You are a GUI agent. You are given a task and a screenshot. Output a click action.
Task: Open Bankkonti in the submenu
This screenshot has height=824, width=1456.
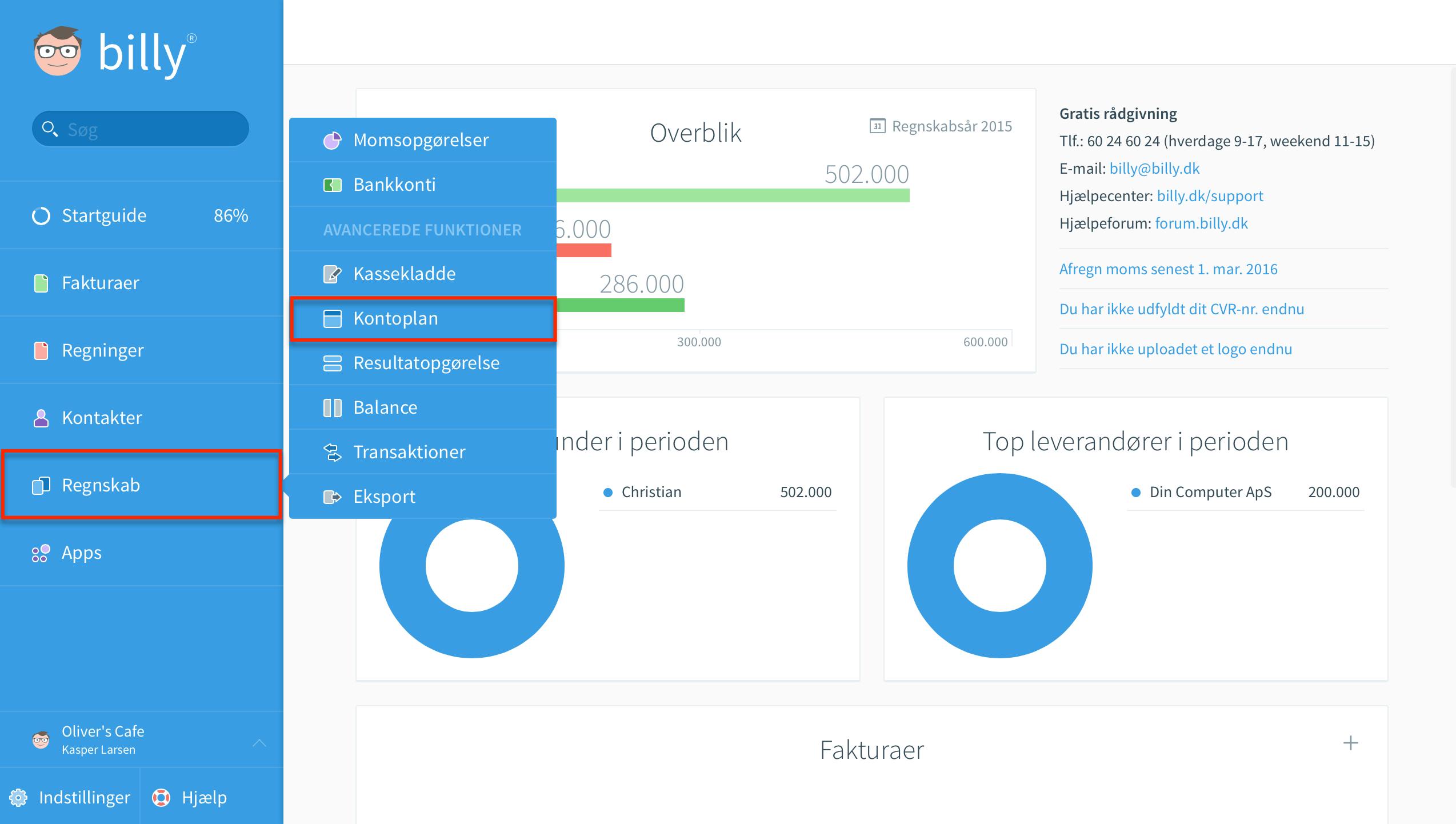423,185
